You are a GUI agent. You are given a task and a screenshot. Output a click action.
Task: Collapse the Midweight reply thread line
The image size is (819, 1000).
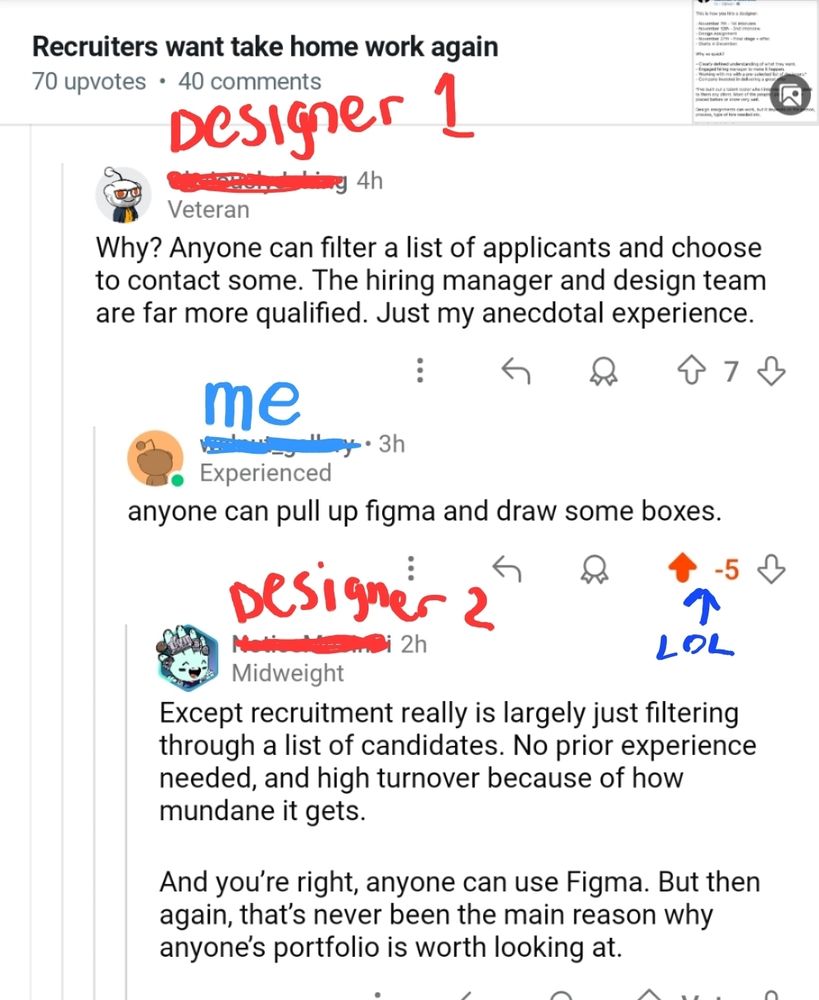pos(126,810)
